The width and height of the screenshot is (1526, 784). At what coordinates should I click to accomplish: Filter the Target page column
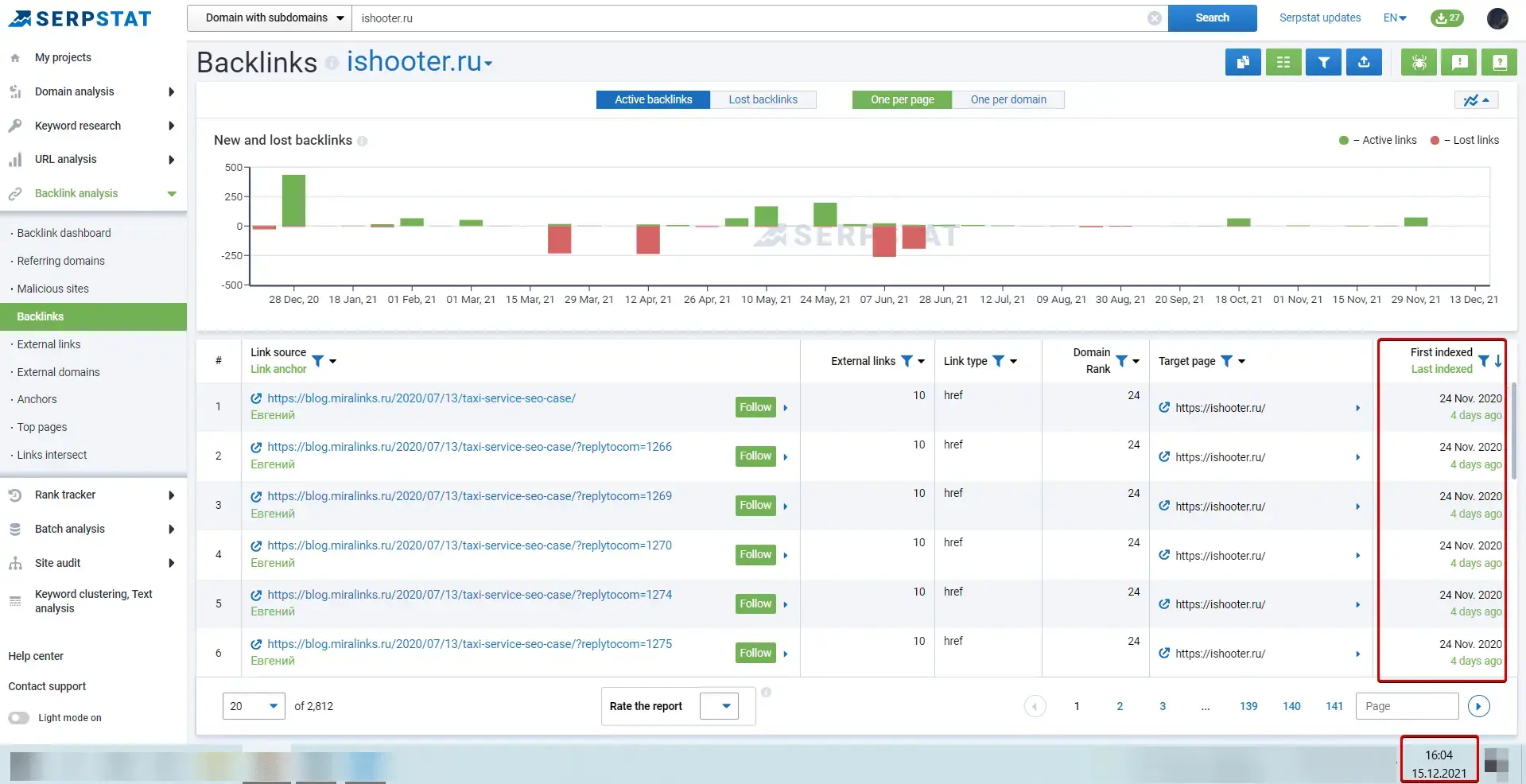[1227, 361]
